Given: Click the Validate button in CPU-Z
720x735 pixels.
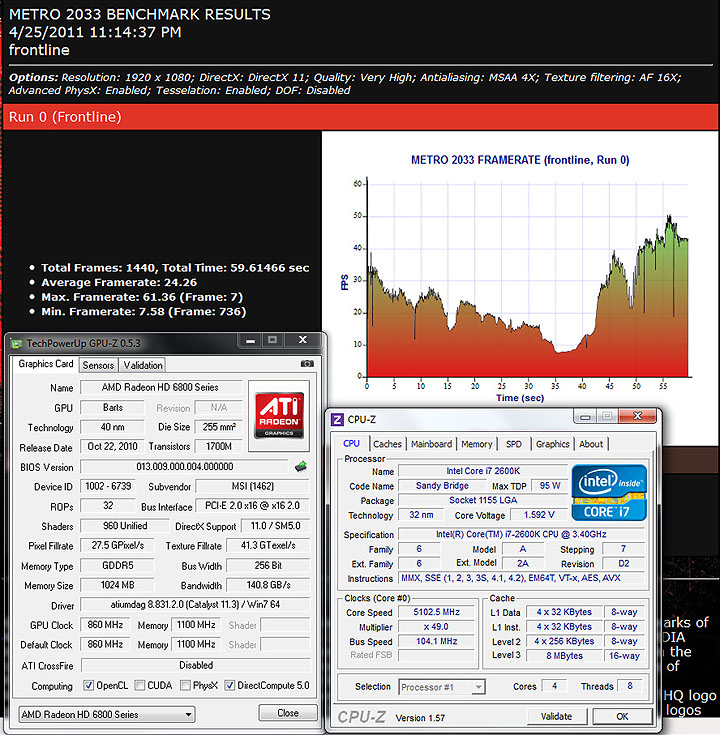Looking at the screenshot, I should coord(556,716).
